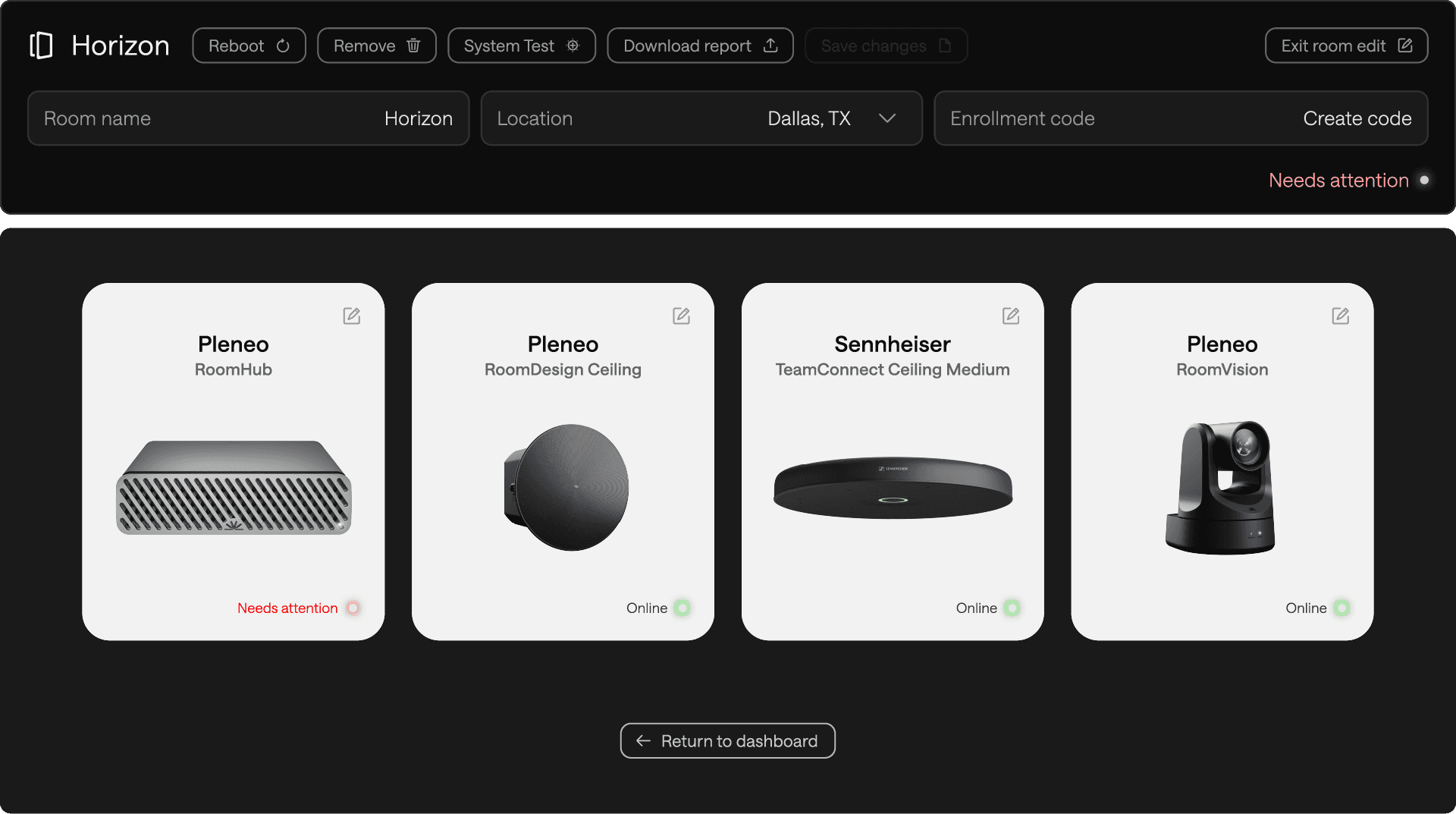The image size is (1456, 814).
Task: Click the edit pencil on RoomVision card
Action: point(1341,316)
